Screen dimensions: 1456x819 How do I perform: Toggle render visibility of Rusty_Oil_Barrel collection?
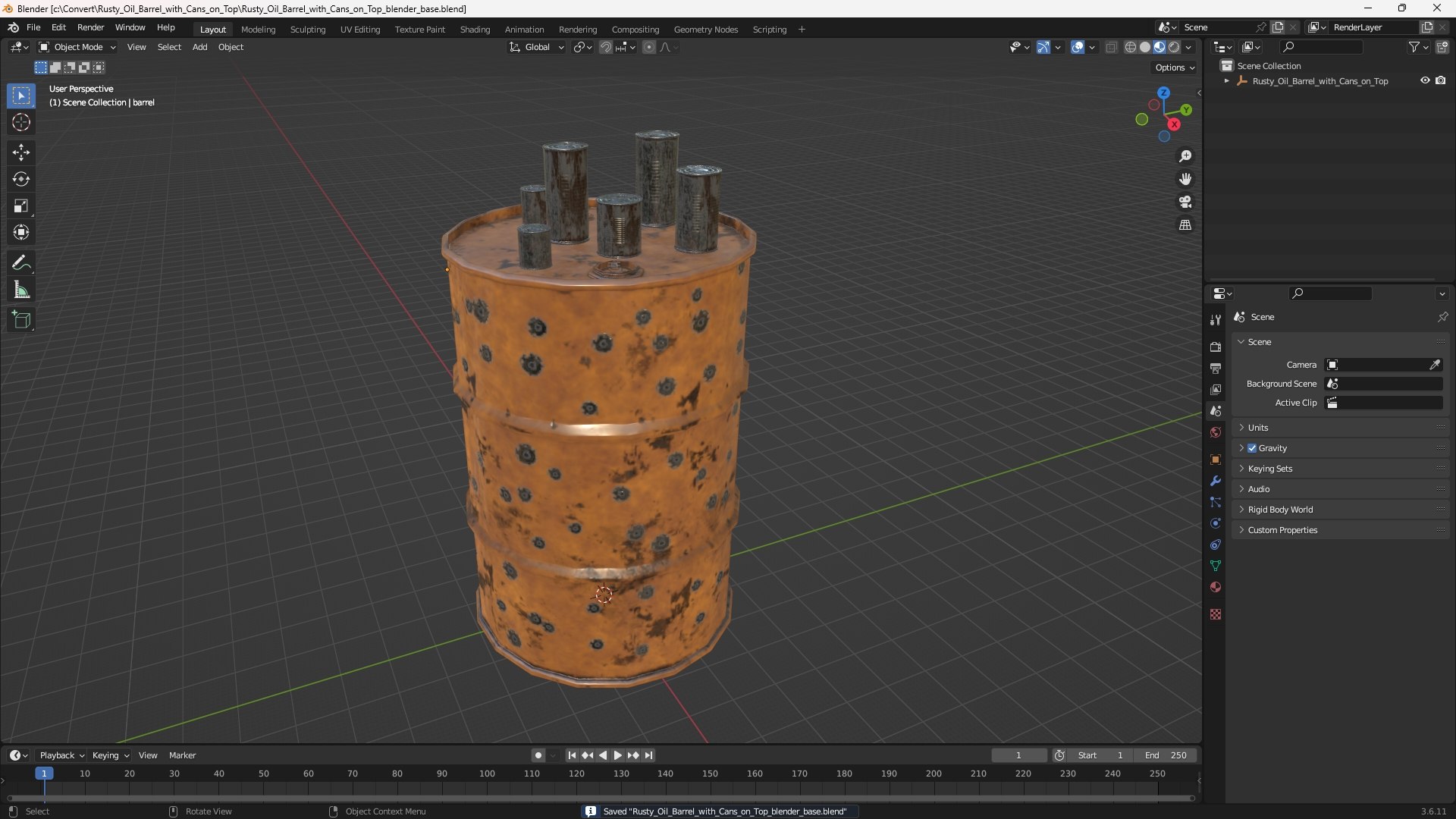[1441, 80]
